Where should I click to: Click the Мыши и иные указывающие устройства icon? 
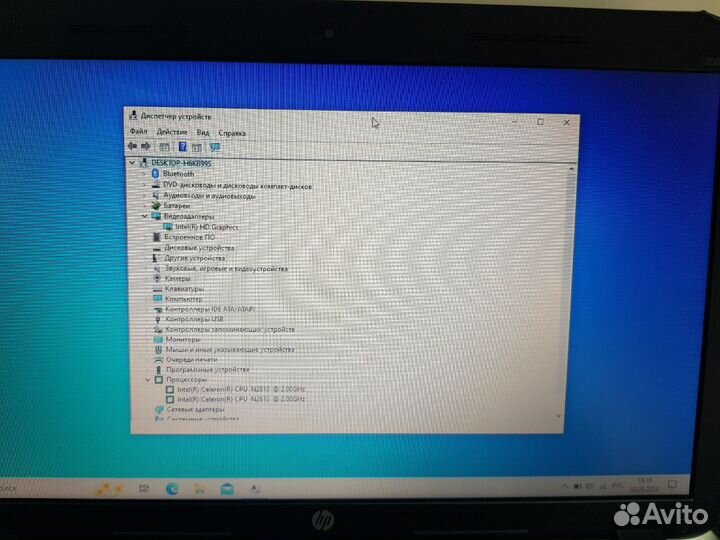coord(158,349)
